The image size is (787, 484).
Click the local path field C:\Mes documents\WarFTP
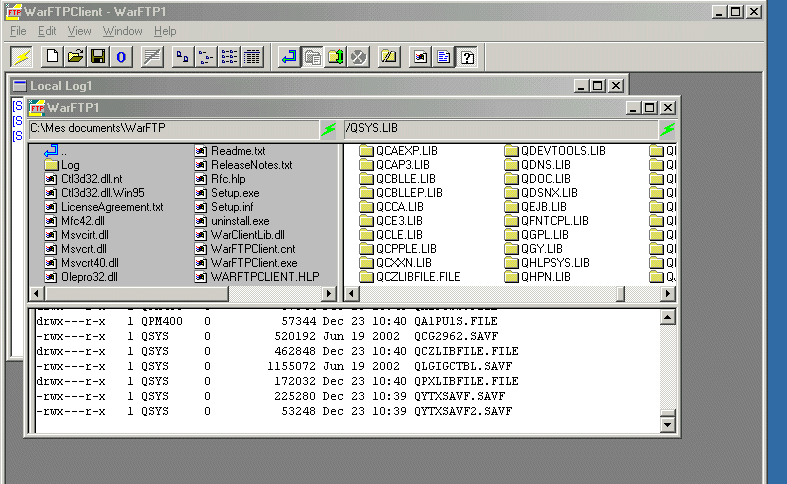(174, 129)
